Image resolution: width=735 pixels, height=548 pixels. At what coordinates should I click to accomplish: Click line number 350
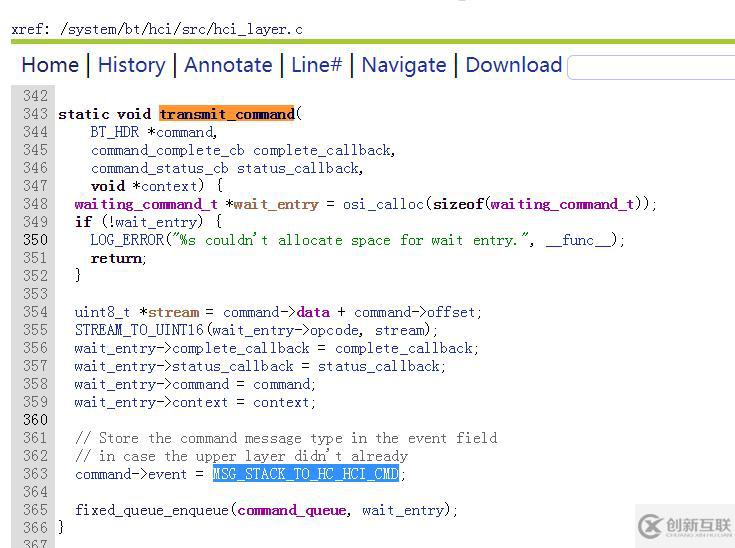36,240
